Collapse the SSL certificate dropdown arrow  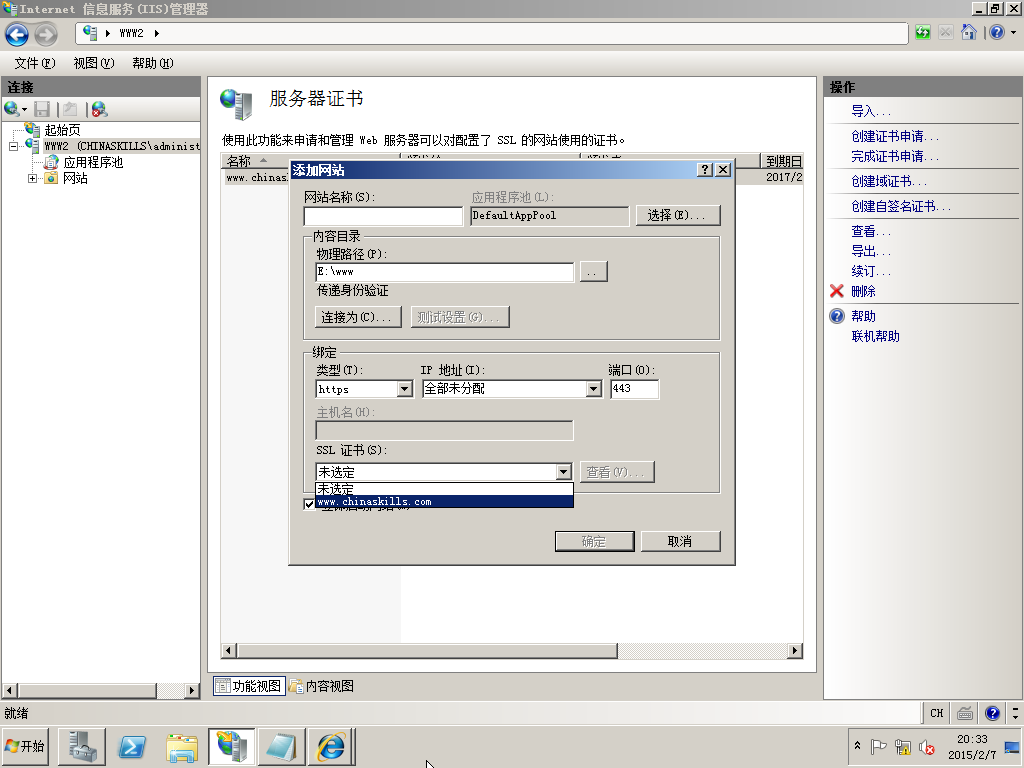coord(564,472)
